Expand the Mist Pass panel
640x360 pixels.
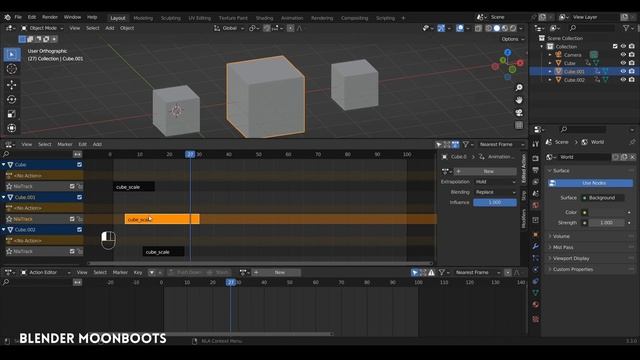562,247
